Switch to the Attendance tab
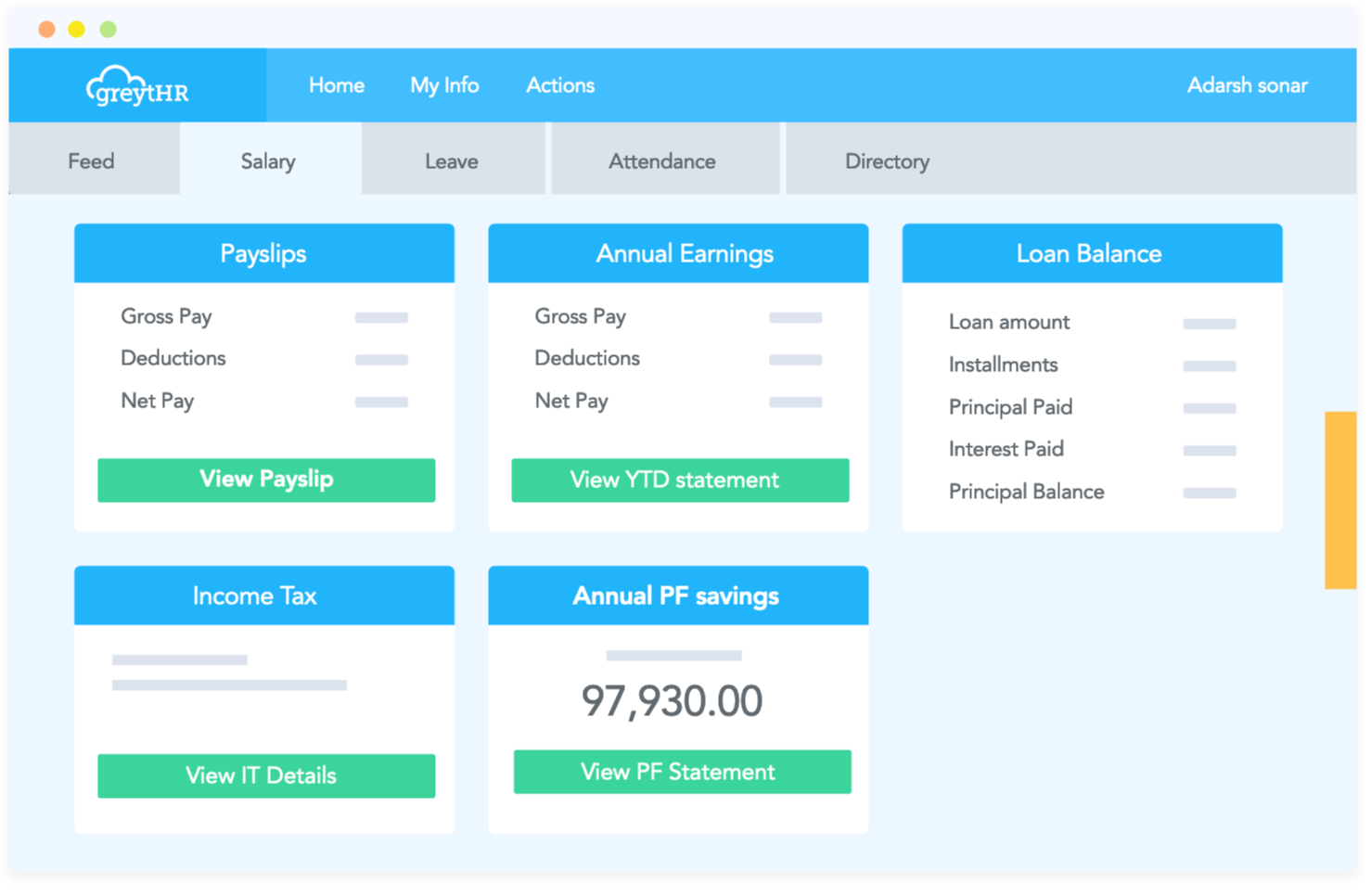This screenshot has height=896, width=1371. pyautogui.click(x=661, y=160)
